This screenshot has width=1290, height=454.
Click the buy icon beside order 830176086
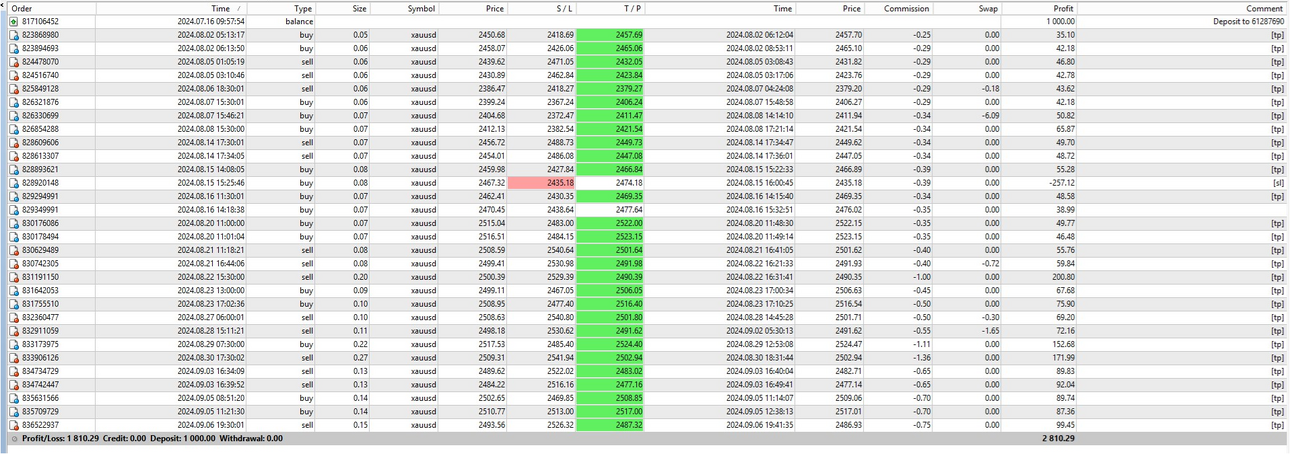pos(13,224)
